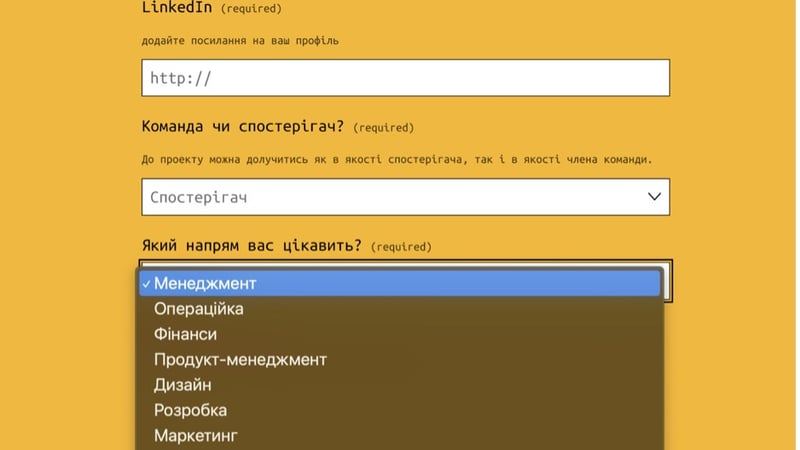The image size is (800, 450).
Task: Click the "додайте посилання на ваш профіль" hint
Action: point(240,41)
